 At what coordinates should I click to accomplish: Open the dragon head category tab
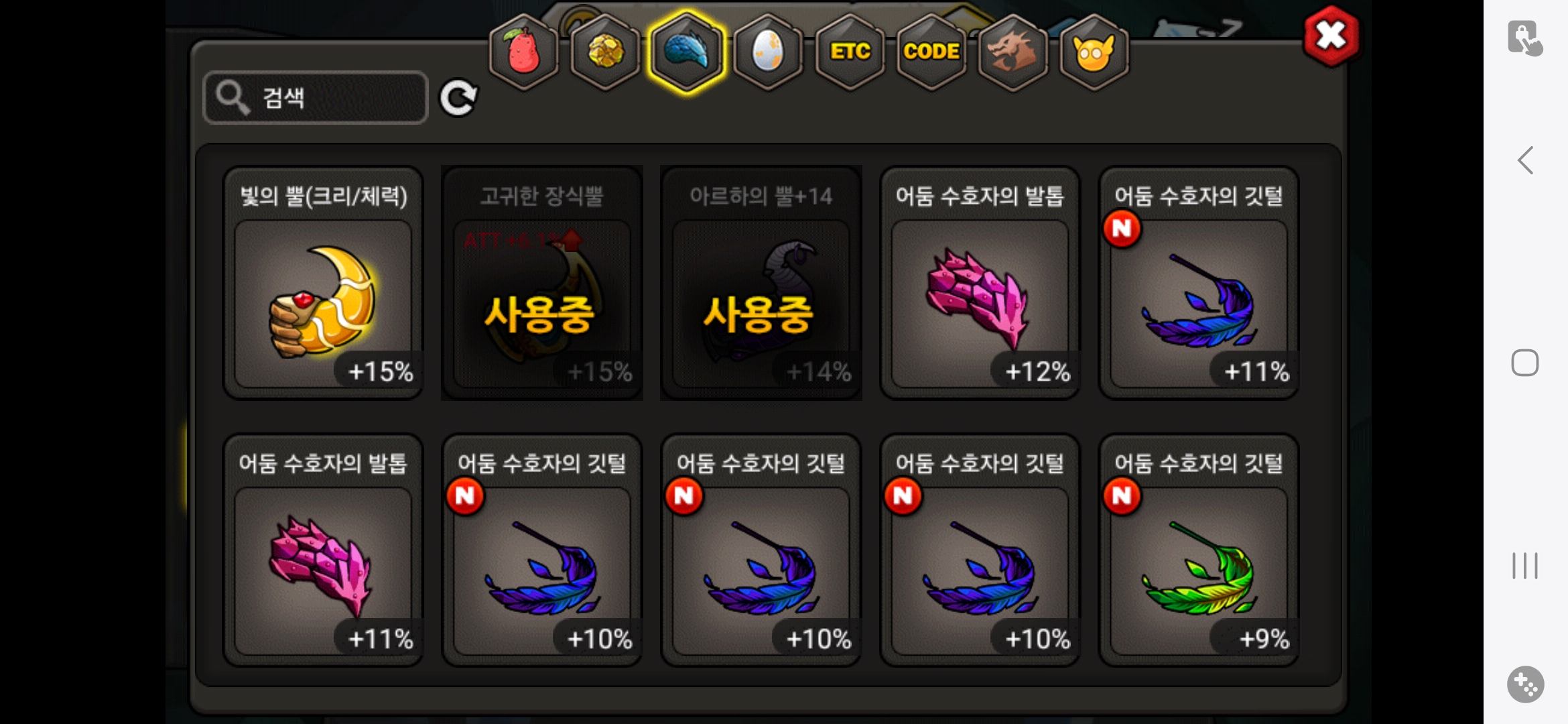[1013, 52]
